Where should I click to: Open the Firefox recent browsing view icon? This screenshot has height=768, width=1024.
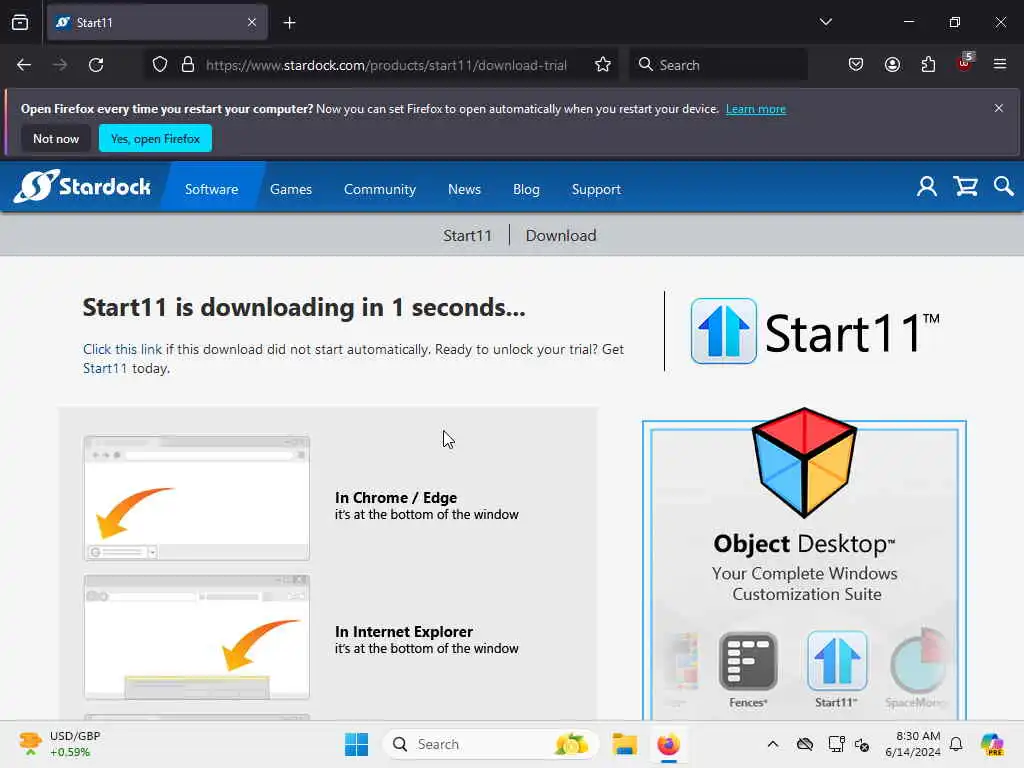pyautogui.click(x=20, y=22)
